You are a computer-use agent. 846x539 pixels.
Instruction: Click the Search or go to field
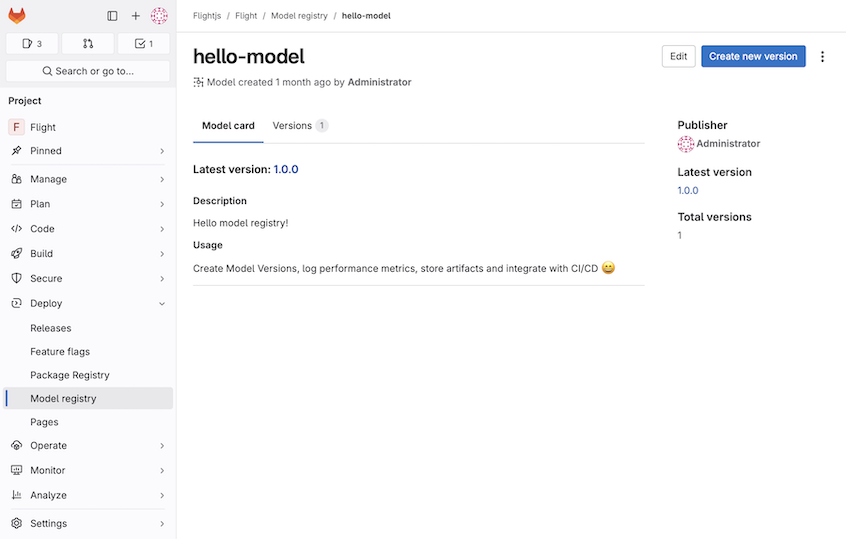click(88, 71)
